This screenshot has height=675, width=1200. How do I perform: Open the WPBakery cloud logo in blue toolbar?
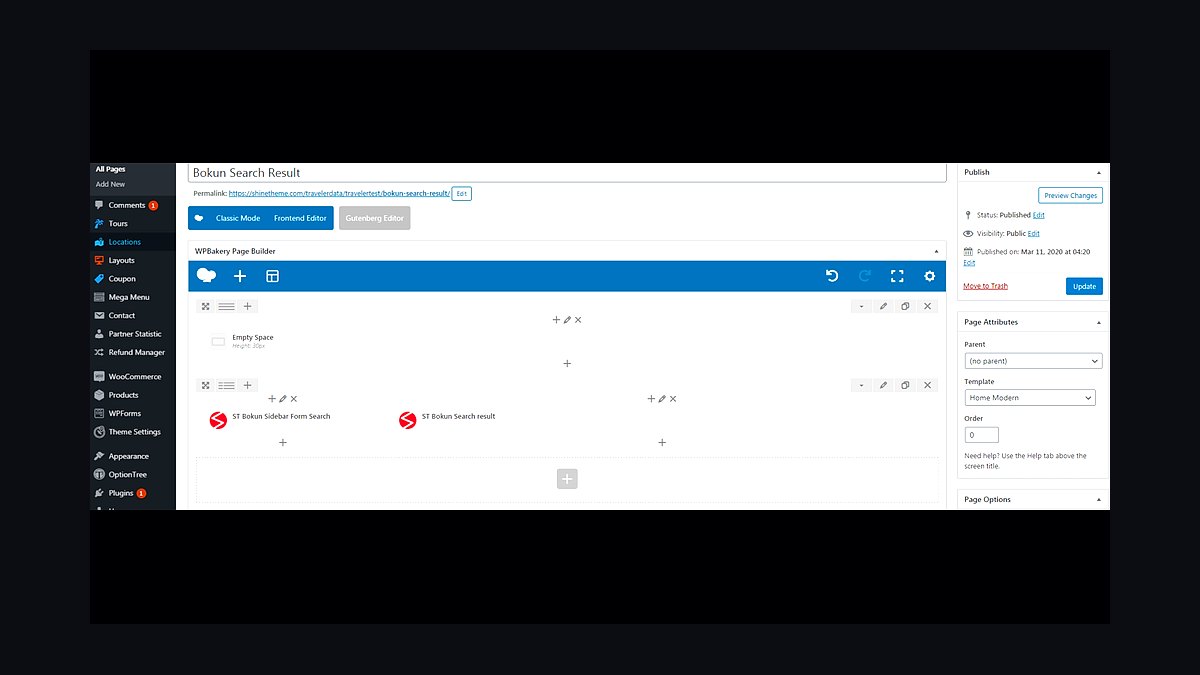click(206, 276)
